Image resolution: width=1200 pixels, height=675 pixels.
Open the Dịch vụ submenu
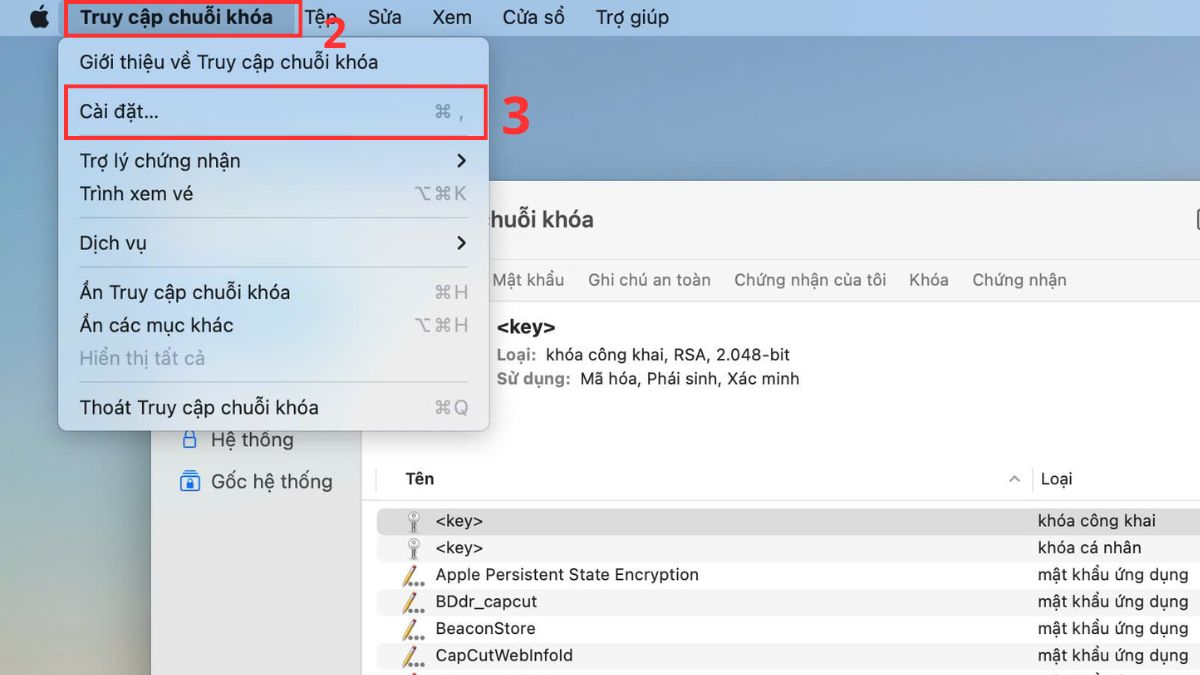coord(113,243)
